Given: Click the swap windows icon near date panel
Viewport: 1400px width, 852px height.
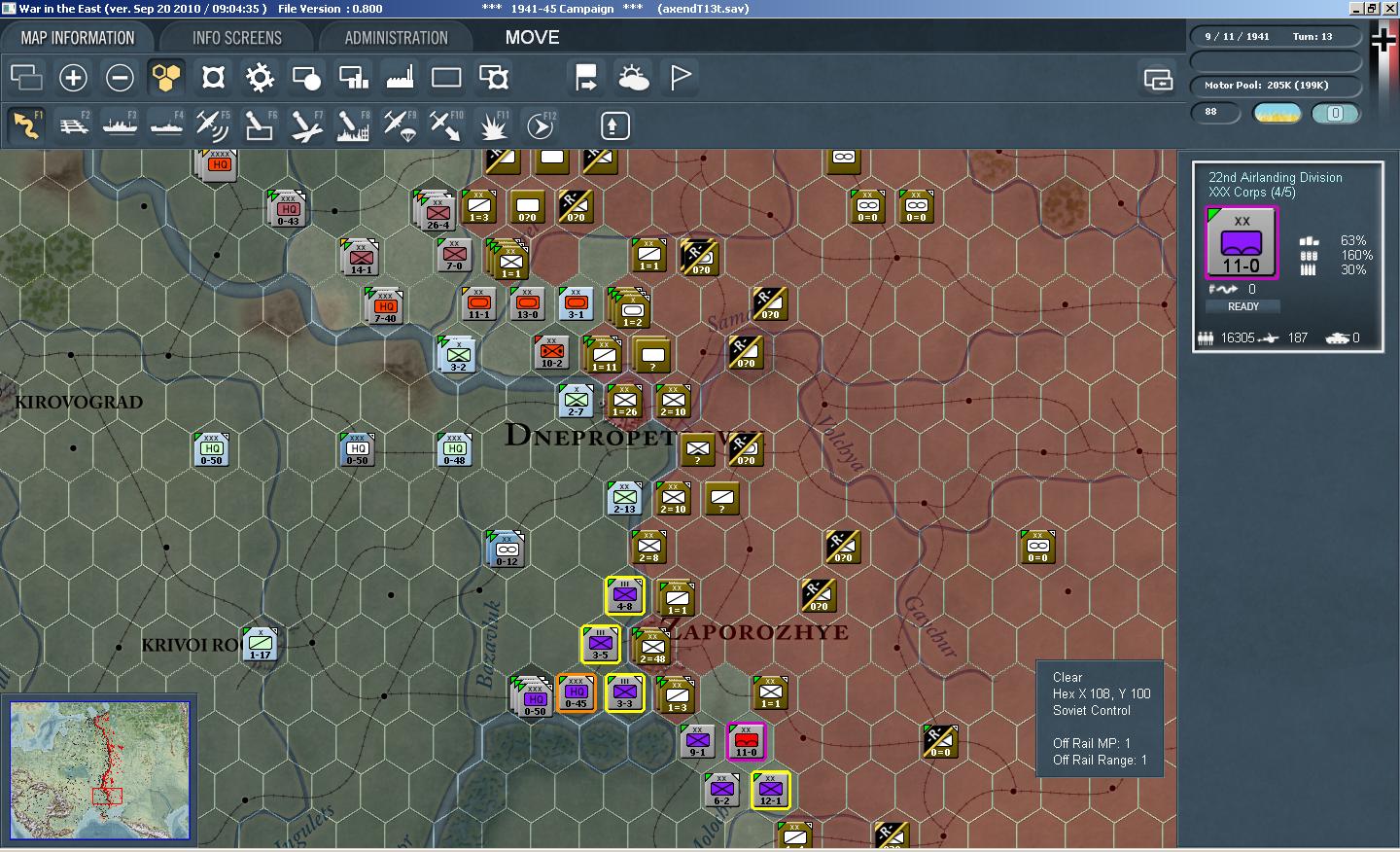Looking at the screenshot, I should point(1158,79).
